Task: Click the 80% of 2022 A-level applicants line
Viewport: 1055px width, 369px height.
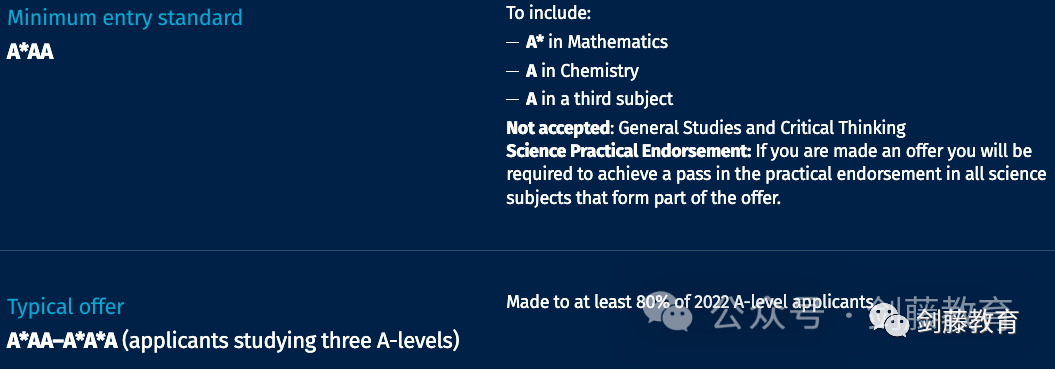Action: click(690, 302)
